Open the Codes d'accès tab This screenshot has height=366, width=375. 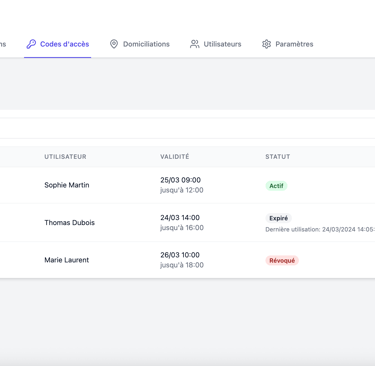(x=58, y=44)
